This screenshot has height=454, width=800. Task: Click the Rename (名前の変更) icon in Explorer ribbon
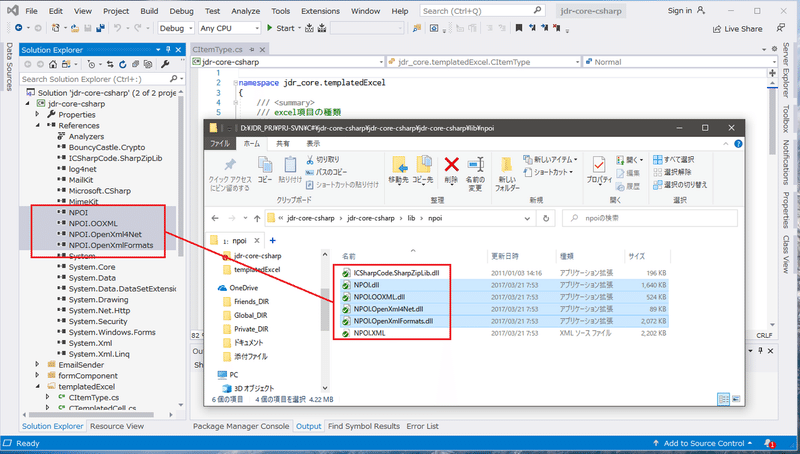(x=476, y=165)
